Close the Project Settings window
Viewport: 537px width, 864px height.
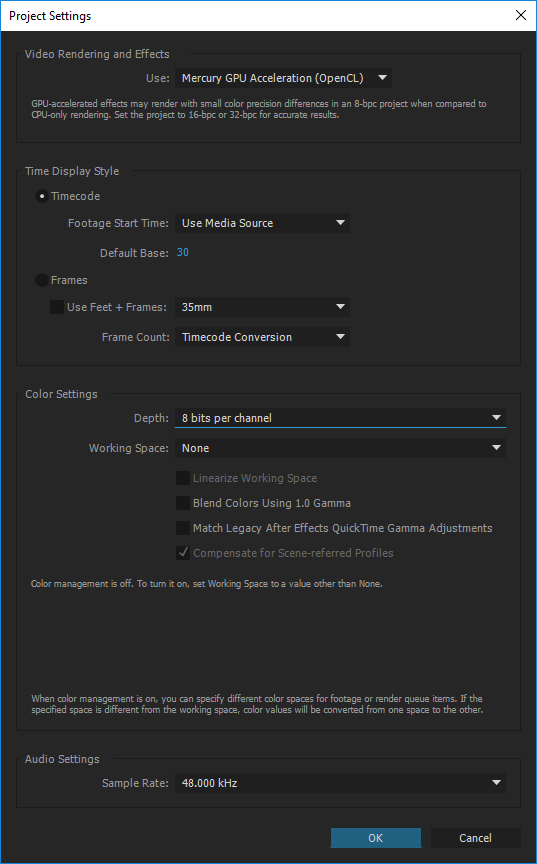pos(520,15)
